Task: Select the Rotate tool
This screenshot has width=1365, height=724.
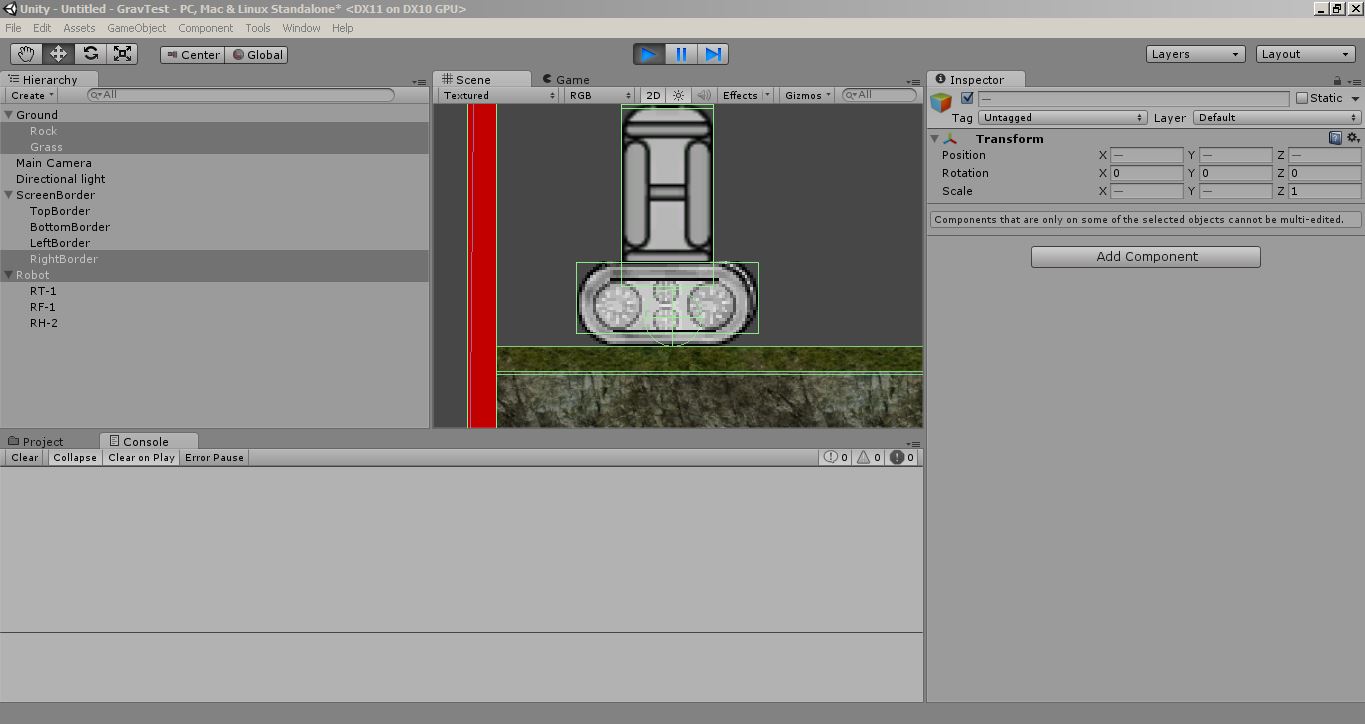Action: pos(90,53)
